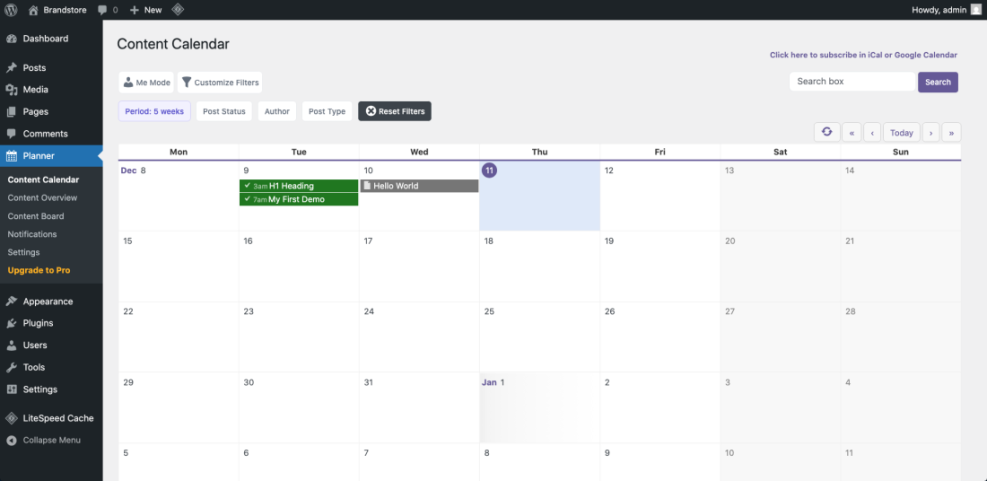Select today's date 11 circle
The width and height of the screenshot is (987, 481).
click(x=489, y=170)
